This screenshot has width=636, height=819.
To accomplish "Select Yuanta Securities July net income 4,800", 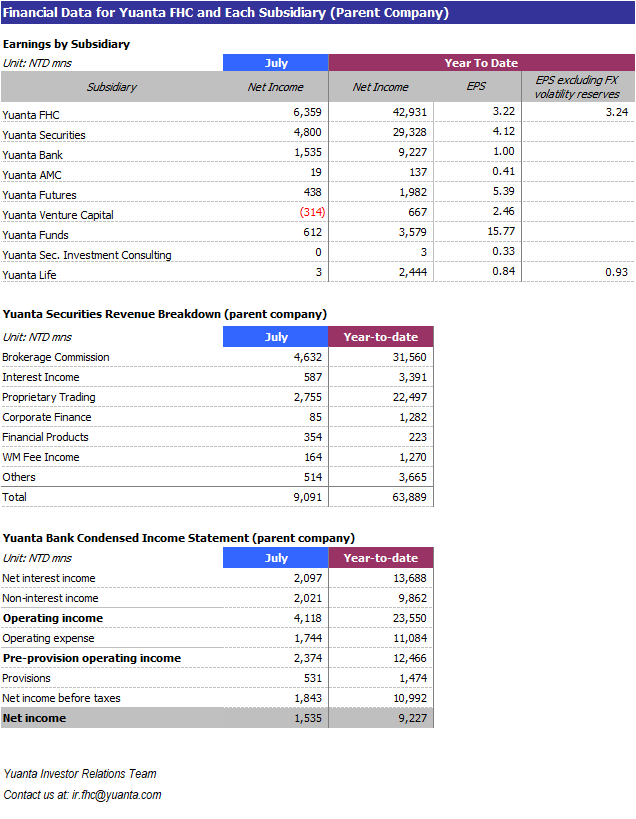I will [x=307, y=132].
